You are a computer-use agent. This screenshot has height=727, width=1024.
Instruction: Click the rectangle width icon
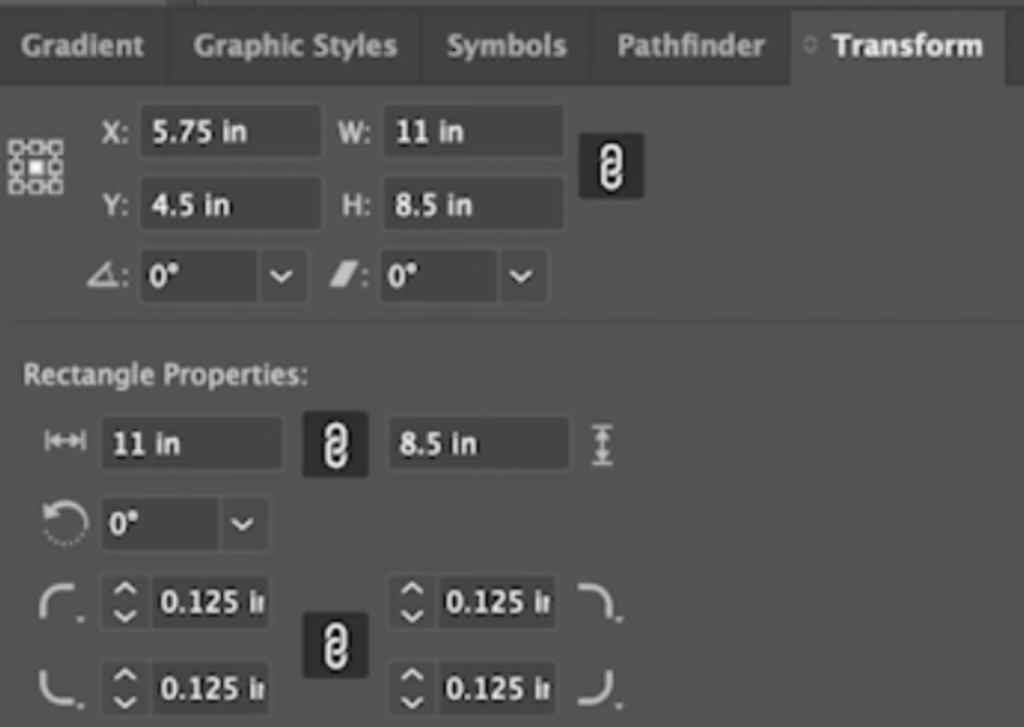click(65, 441)
